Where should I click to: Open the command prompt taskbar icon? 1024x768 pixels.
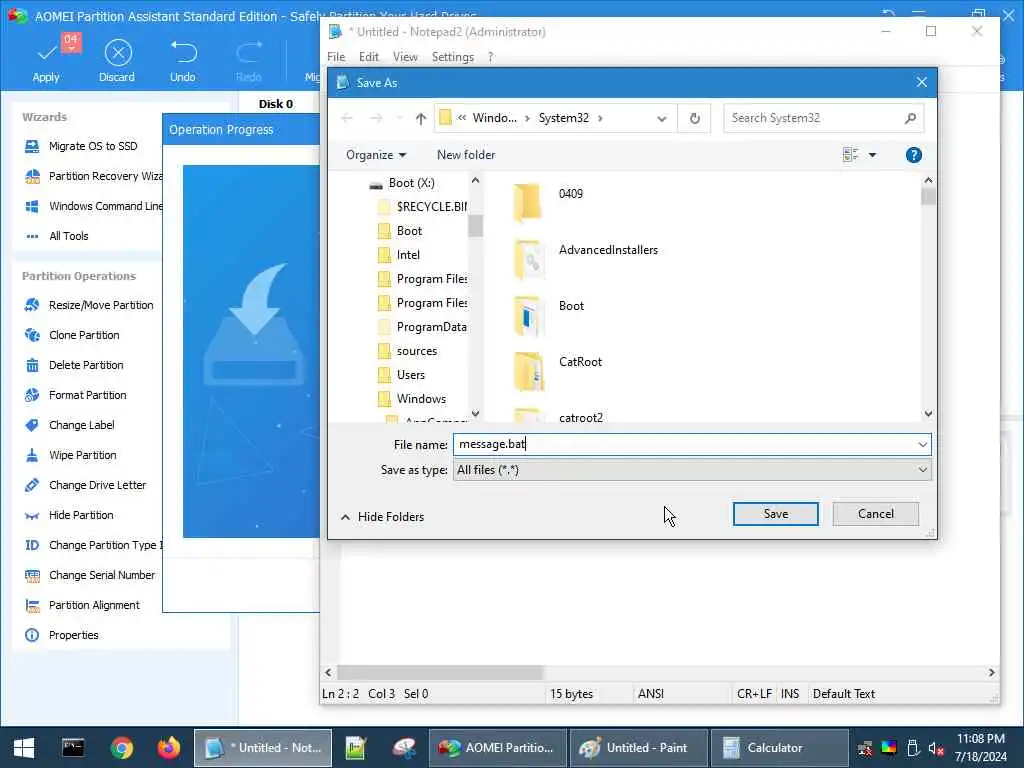[72, 748]
